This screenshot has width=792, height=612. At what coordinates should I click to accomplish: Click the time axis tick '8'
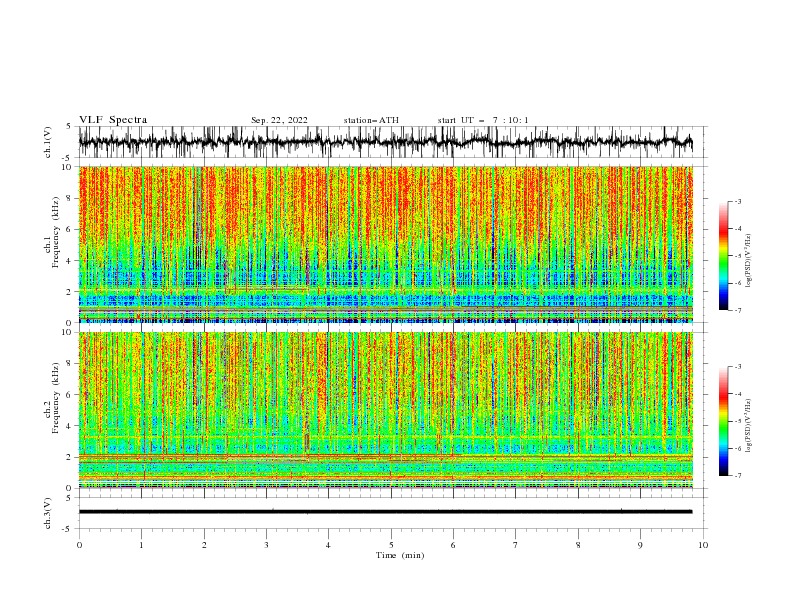[x=578, y=545]
